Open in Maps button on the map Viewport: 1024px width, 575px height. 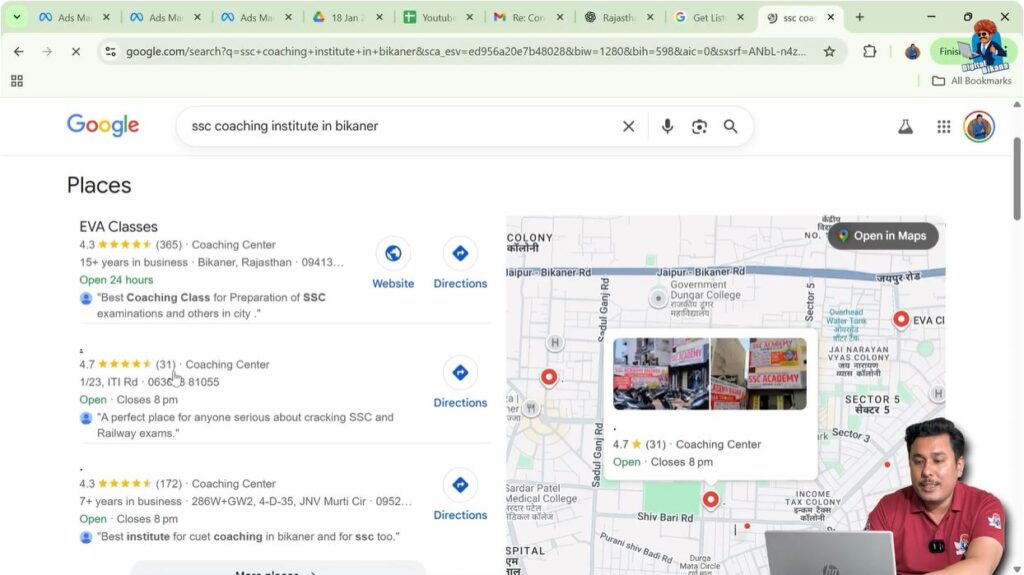coord(883,236)
